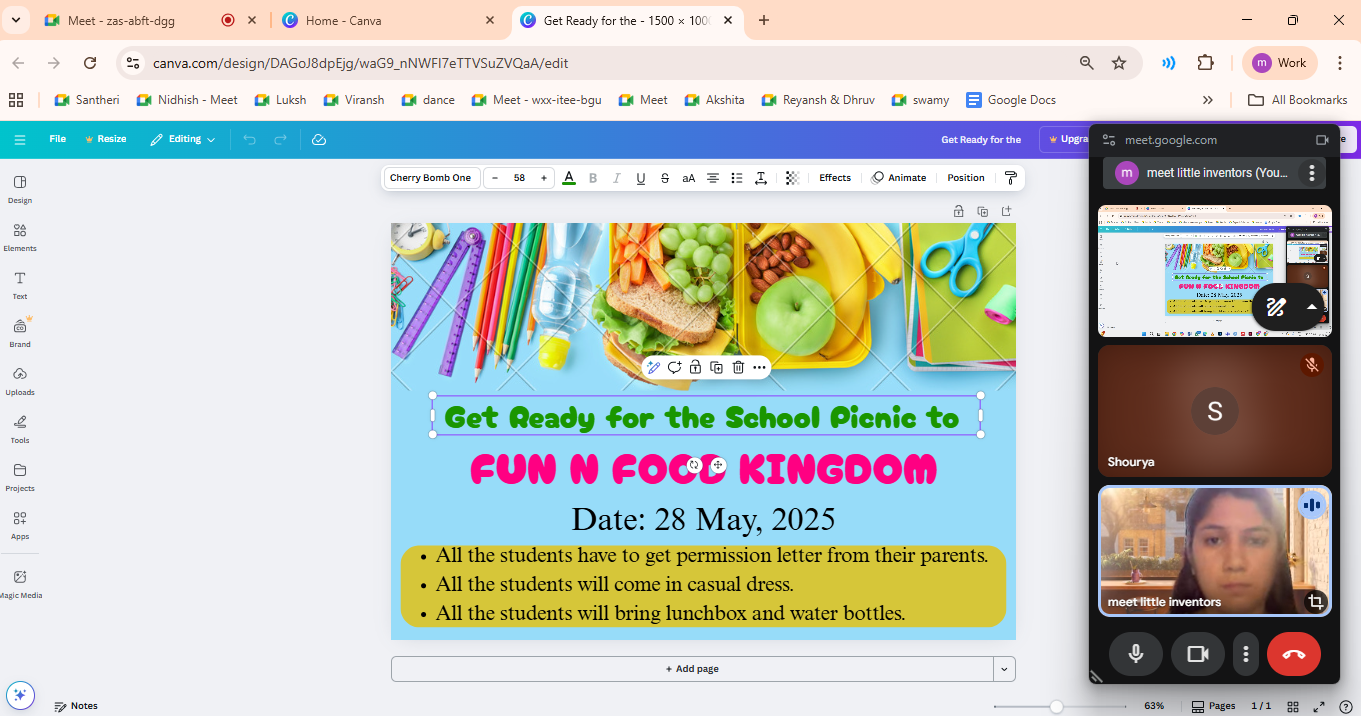Open the Uploads panel
This screenshot has width=1361, height=716.
click(x=20, y=380)
